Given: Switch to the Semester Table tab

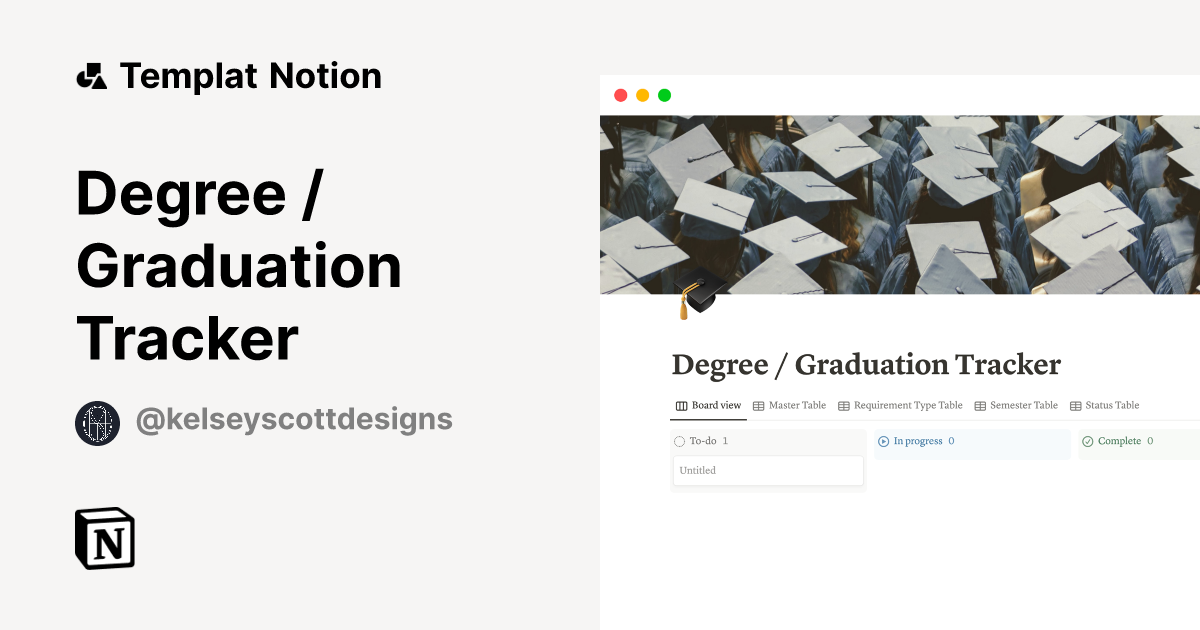Looking at the screenshot, I should pos(1022,405).
